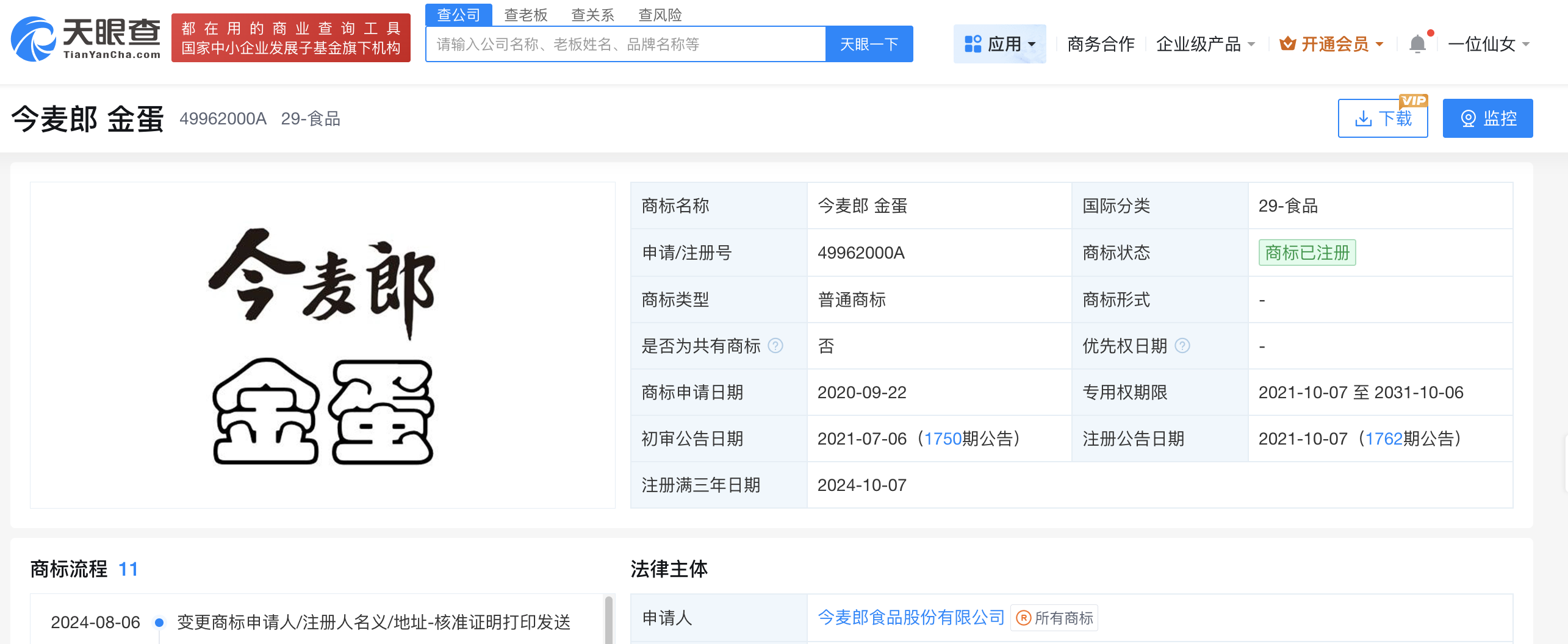1568x644 pixels.
Task: Click the TianYanCha logo
Action: [x=85, y=38]
